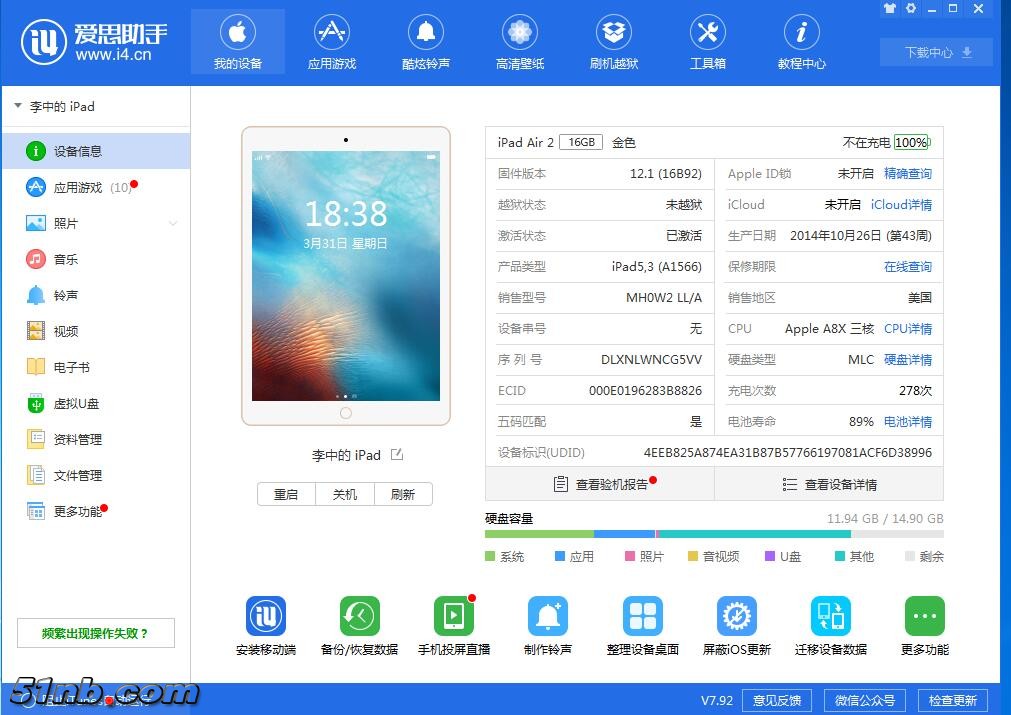Image resolution: width=1011 pixels, height=715 pixels.
Task: Click the 硬盘容量 storage usage bar
Action: point(714,534)
